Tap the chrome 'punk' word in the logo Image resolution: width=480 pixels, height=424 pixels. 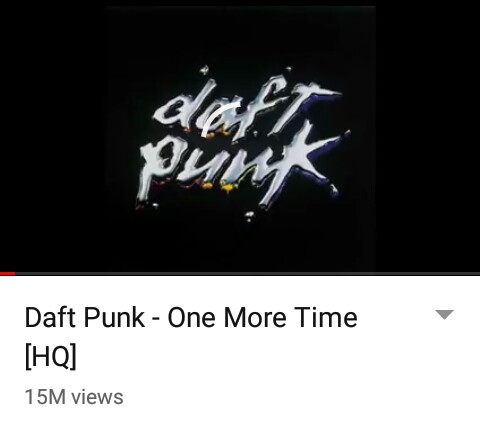click(x=242, y=167)
